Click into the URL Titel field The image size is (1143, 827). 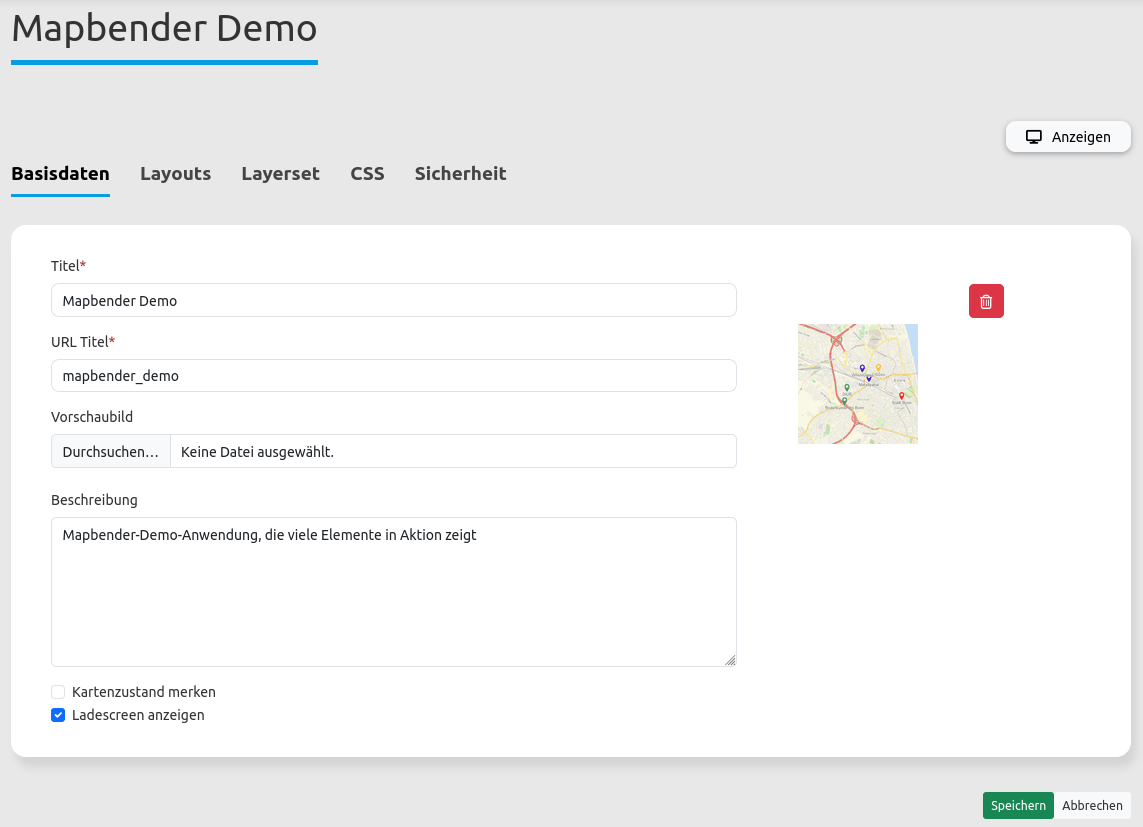coord(393,376)
